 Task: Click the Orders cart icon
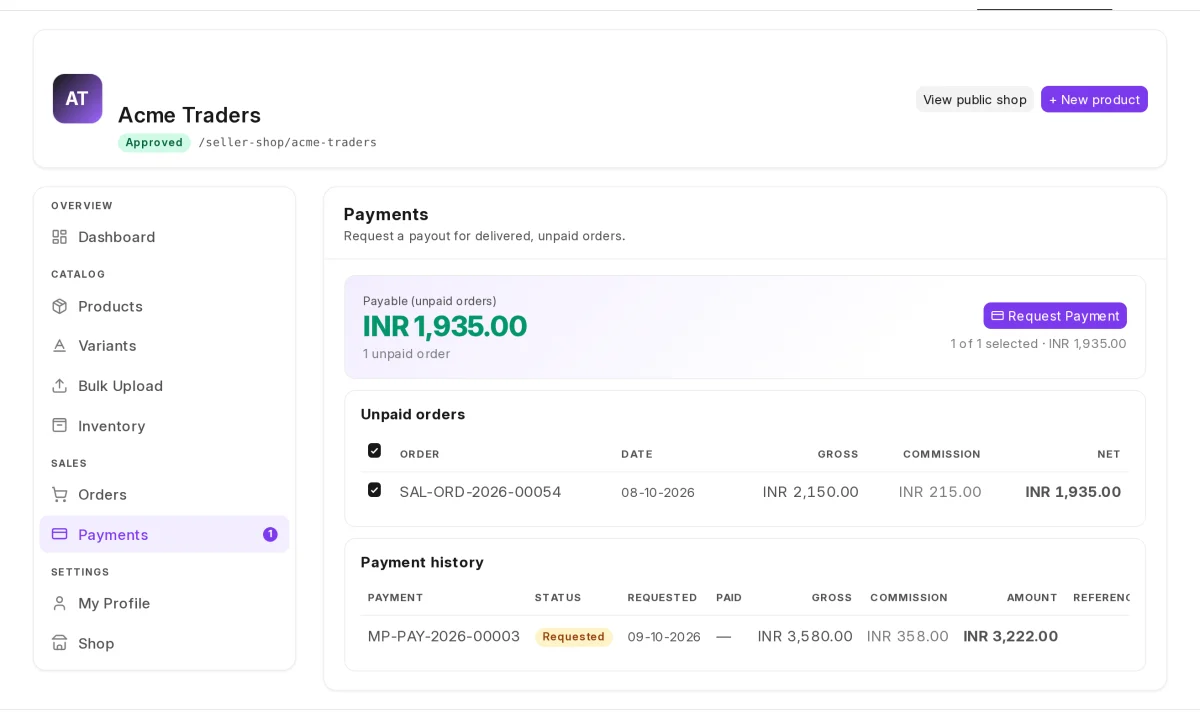60,495
